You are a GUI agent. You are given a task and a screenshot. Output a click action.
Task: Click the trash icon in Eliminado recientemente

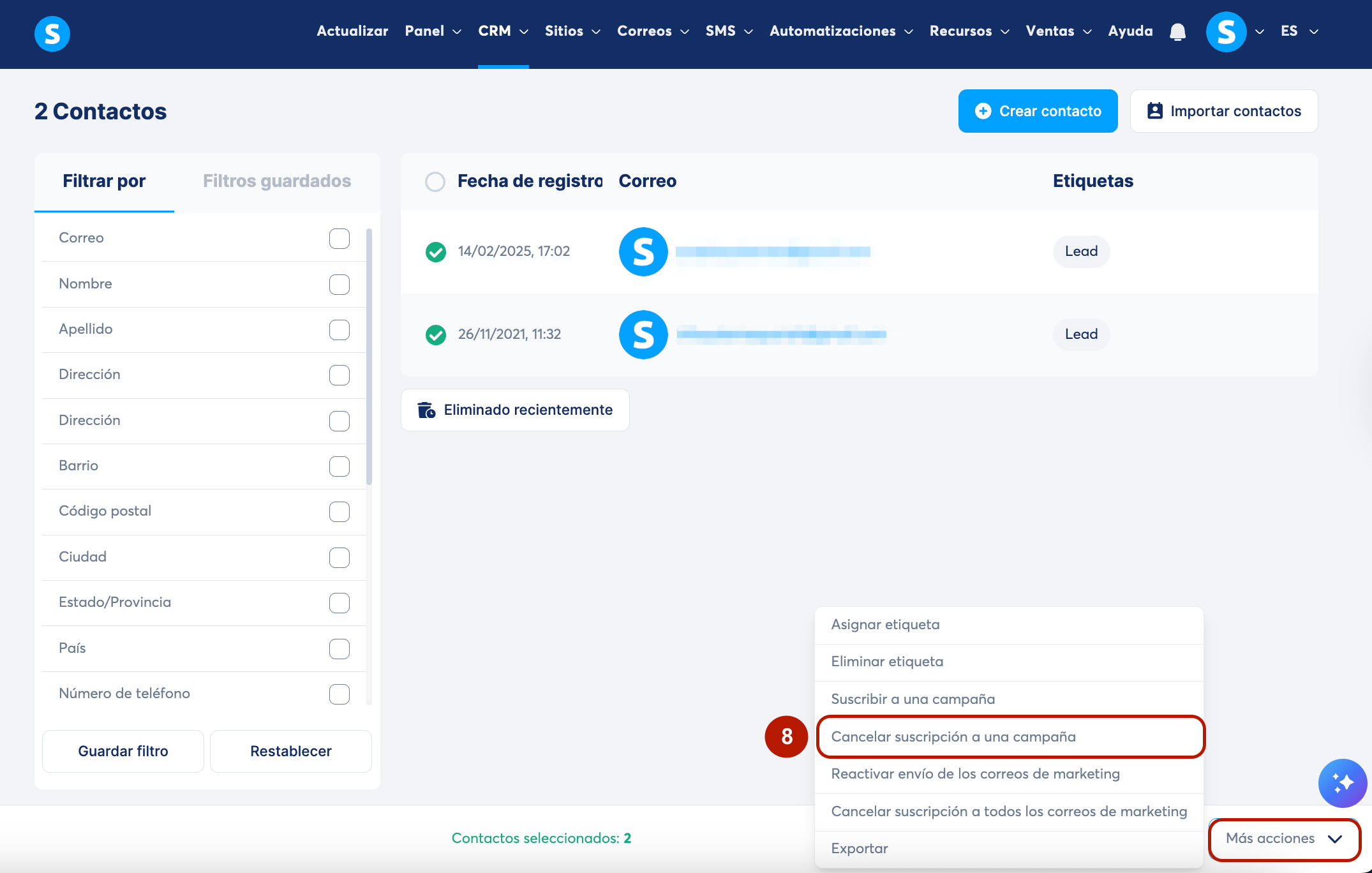[x=426, y=410]
